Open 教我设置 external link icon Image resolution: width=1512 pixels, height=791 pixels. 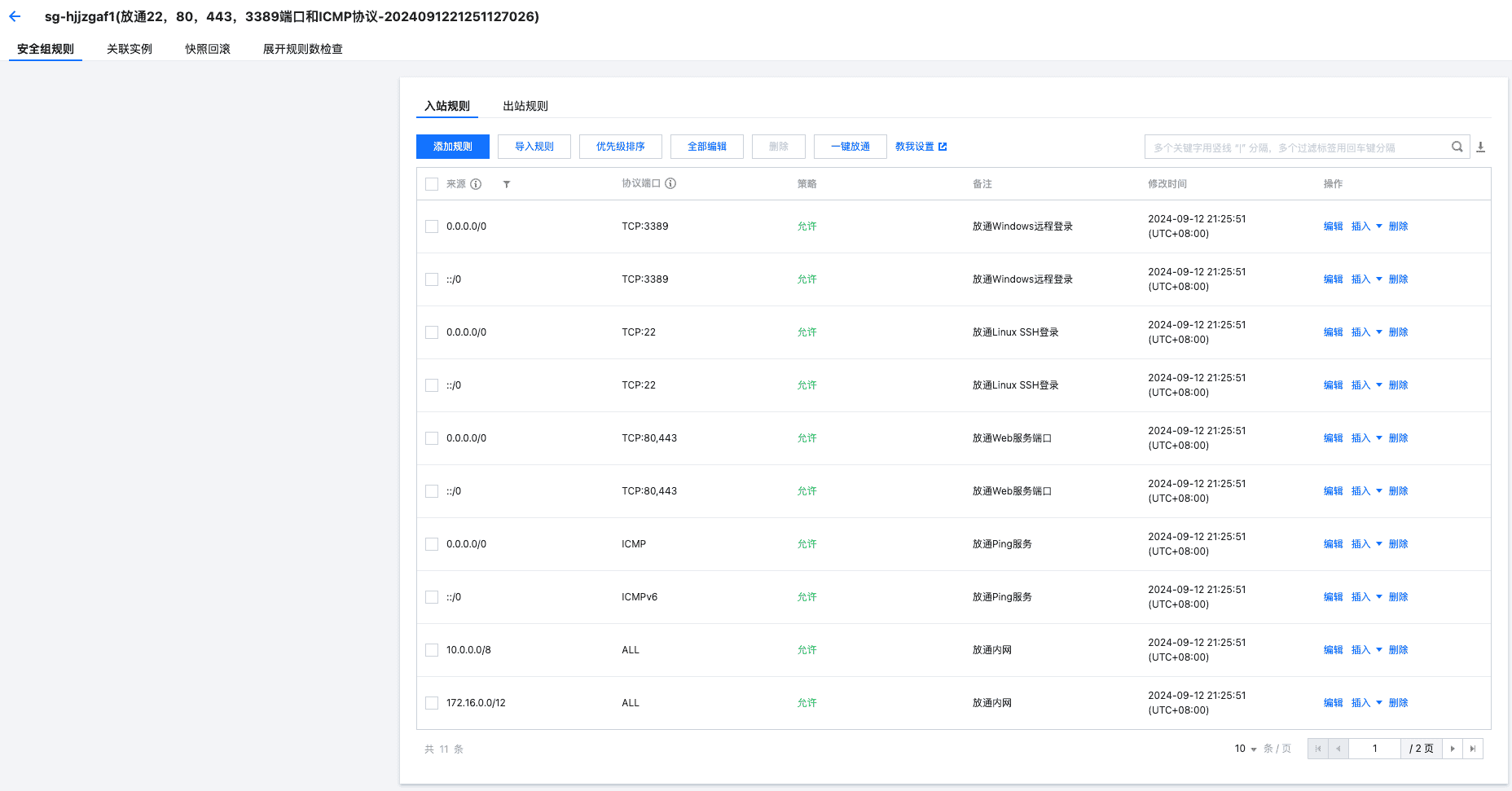tap(943, 147)
